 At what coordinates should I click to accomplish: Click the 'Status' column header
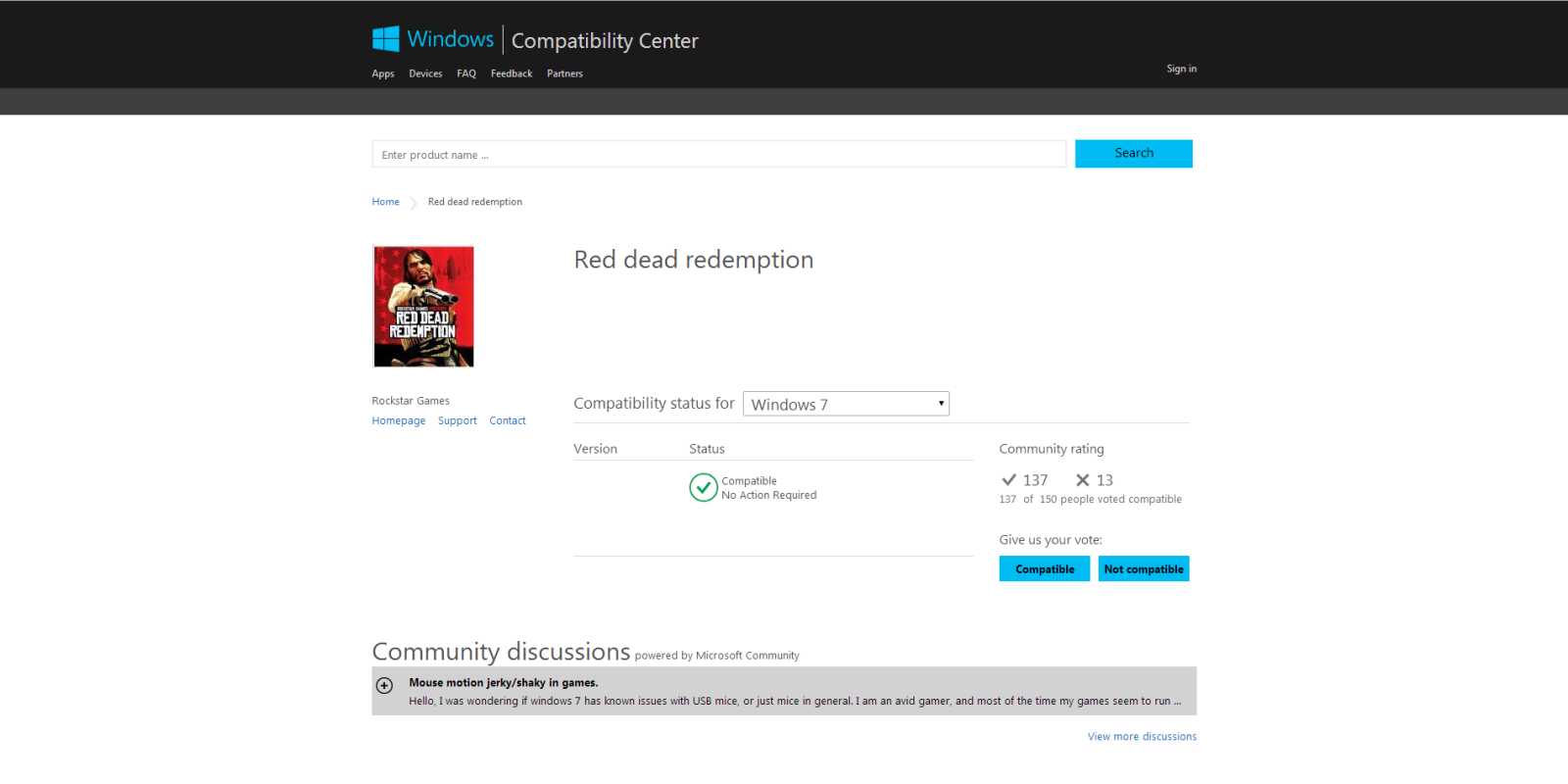707,449
